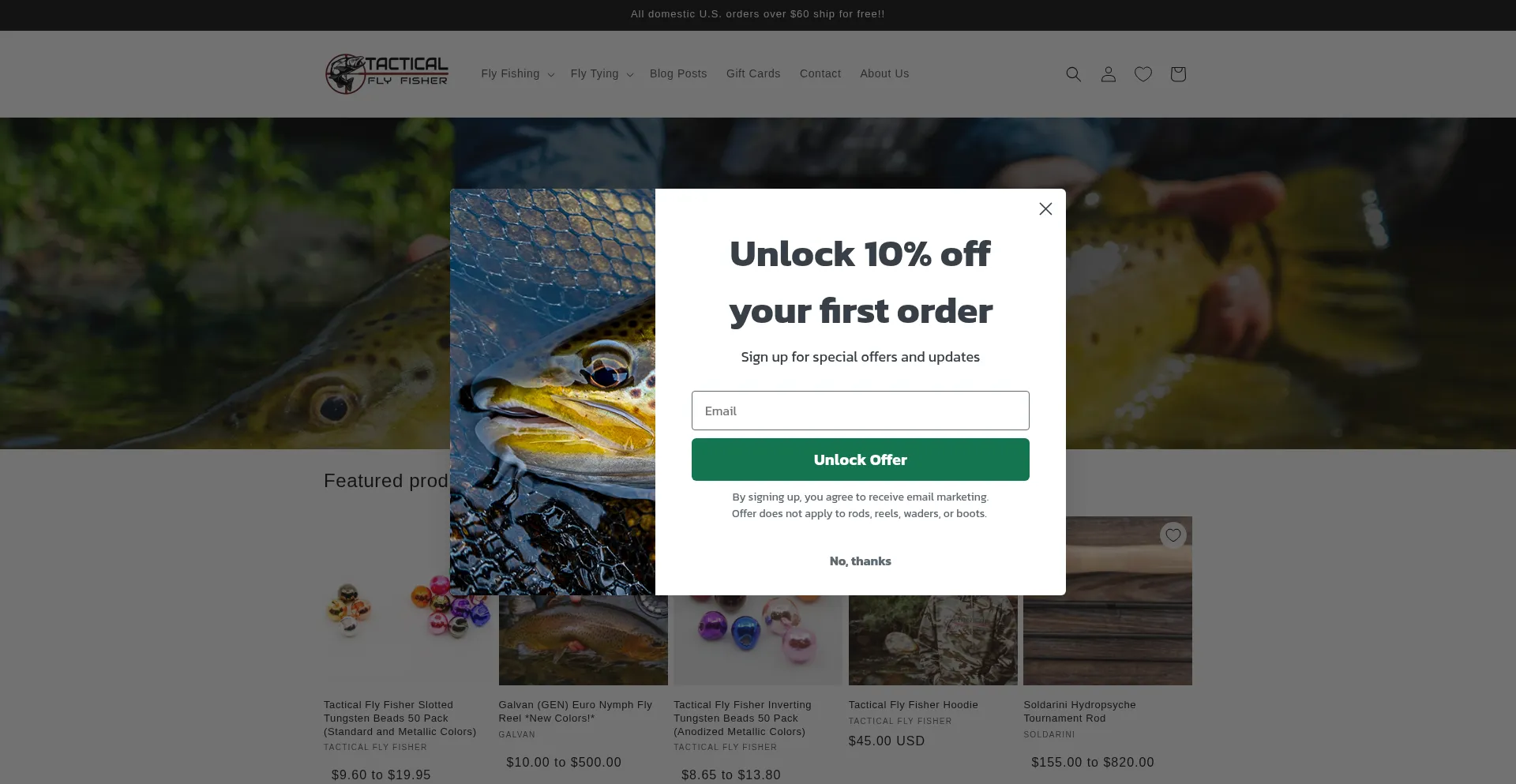Open Soldarini Hydropsyche Tournament Rod link
This screenshot has width=1516, height=784.
click(1079, 711)
